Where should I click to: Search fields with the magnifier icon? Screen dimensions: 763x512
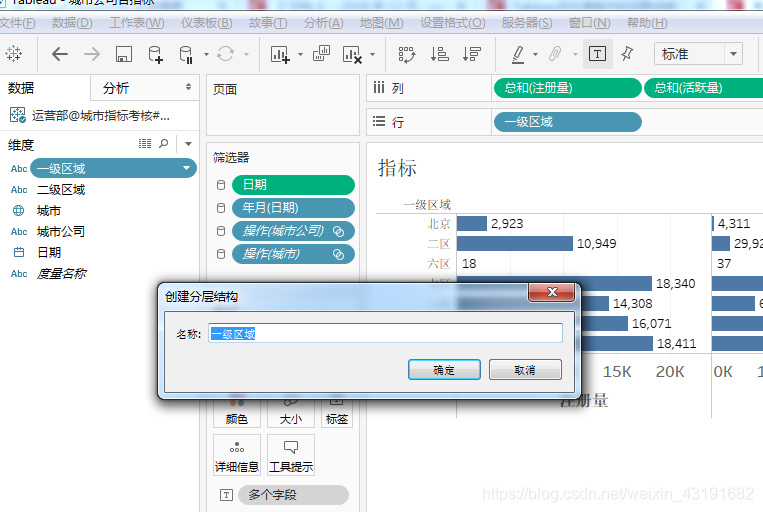(164, 144)
